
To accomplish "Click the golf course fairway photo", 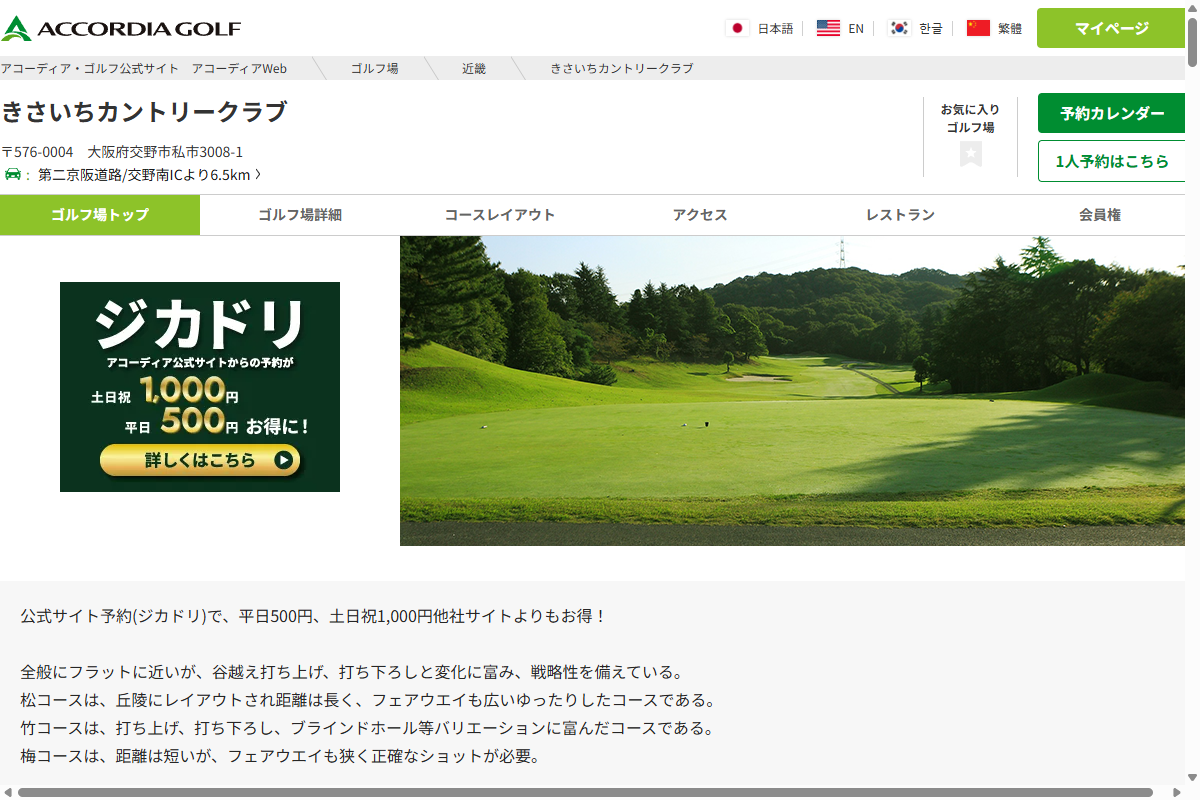I will pos(793,391).
